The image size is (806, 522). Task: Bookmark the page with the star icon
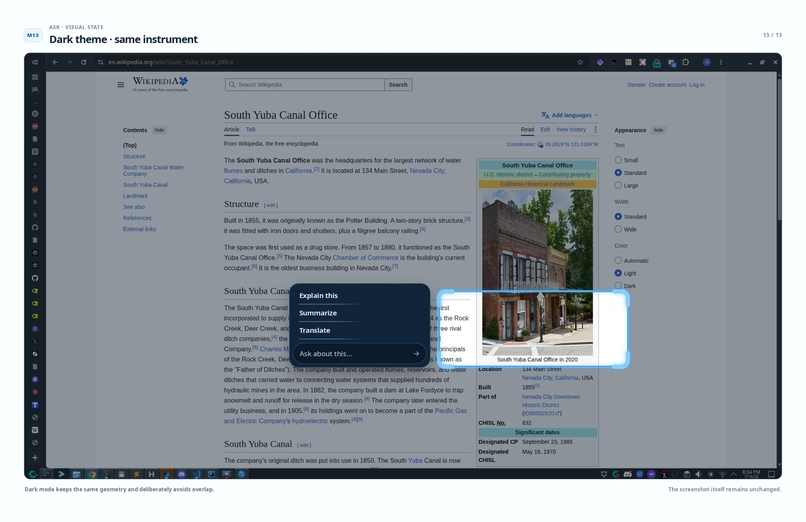[580, 62]
